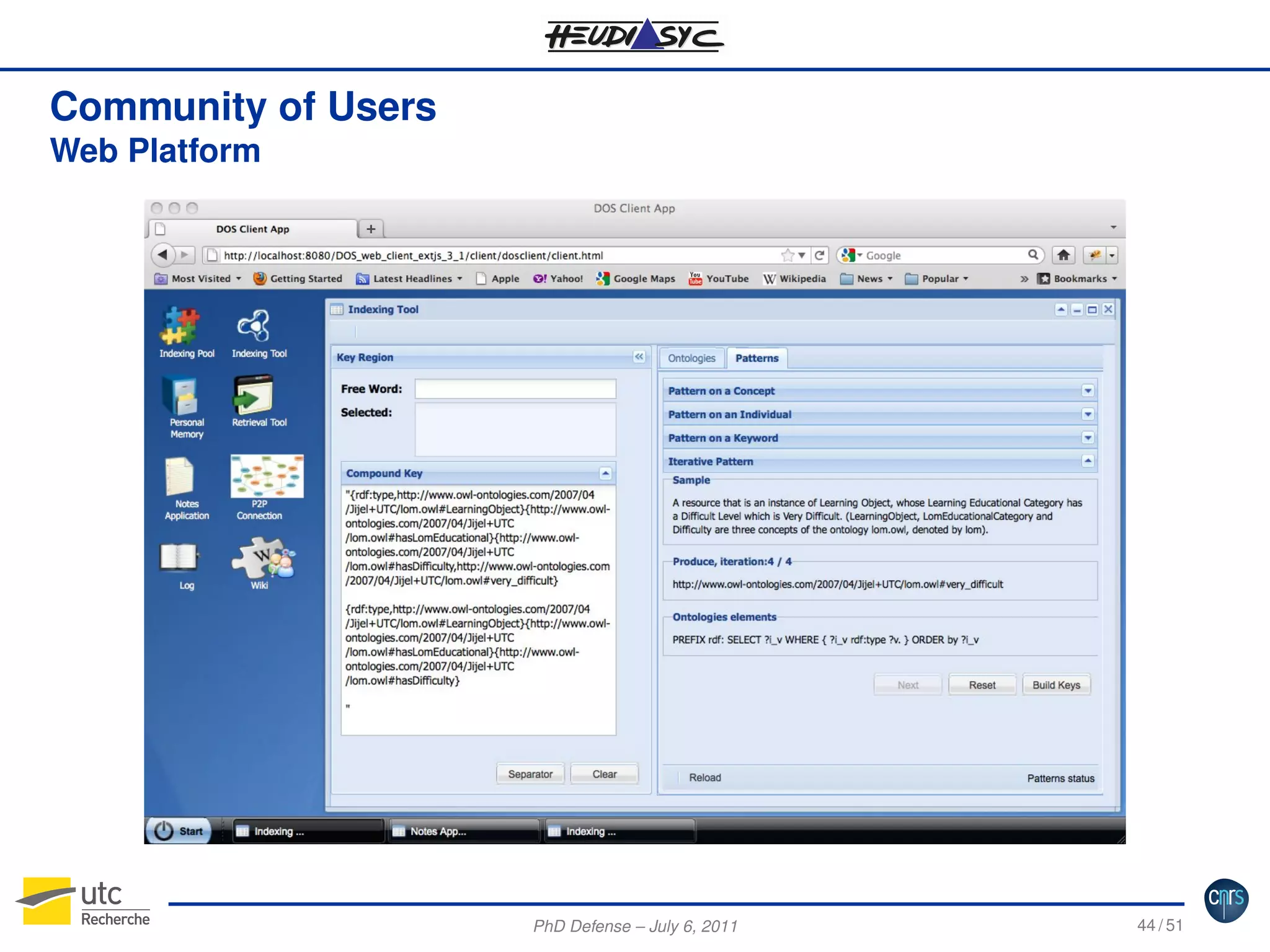Open Bookmarks menu dropdown

tap(1077, 278)
